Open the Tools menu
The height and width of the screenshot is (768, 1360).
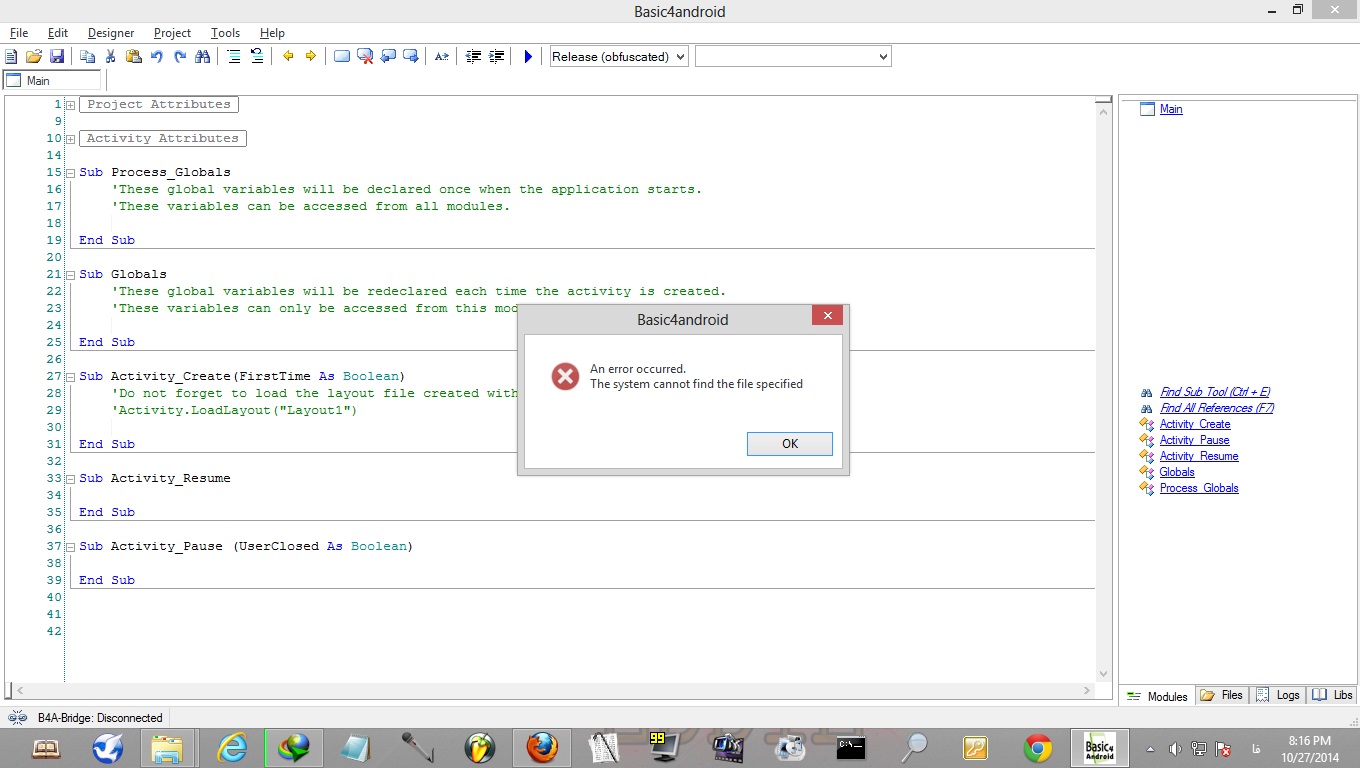225,33
